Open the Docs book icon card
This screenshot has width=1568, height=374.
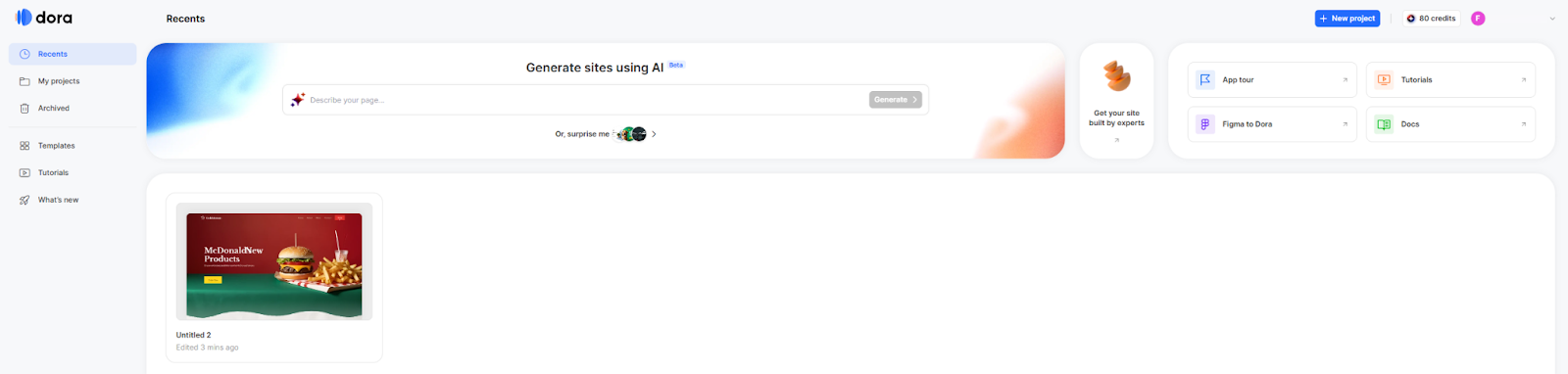1450,124
